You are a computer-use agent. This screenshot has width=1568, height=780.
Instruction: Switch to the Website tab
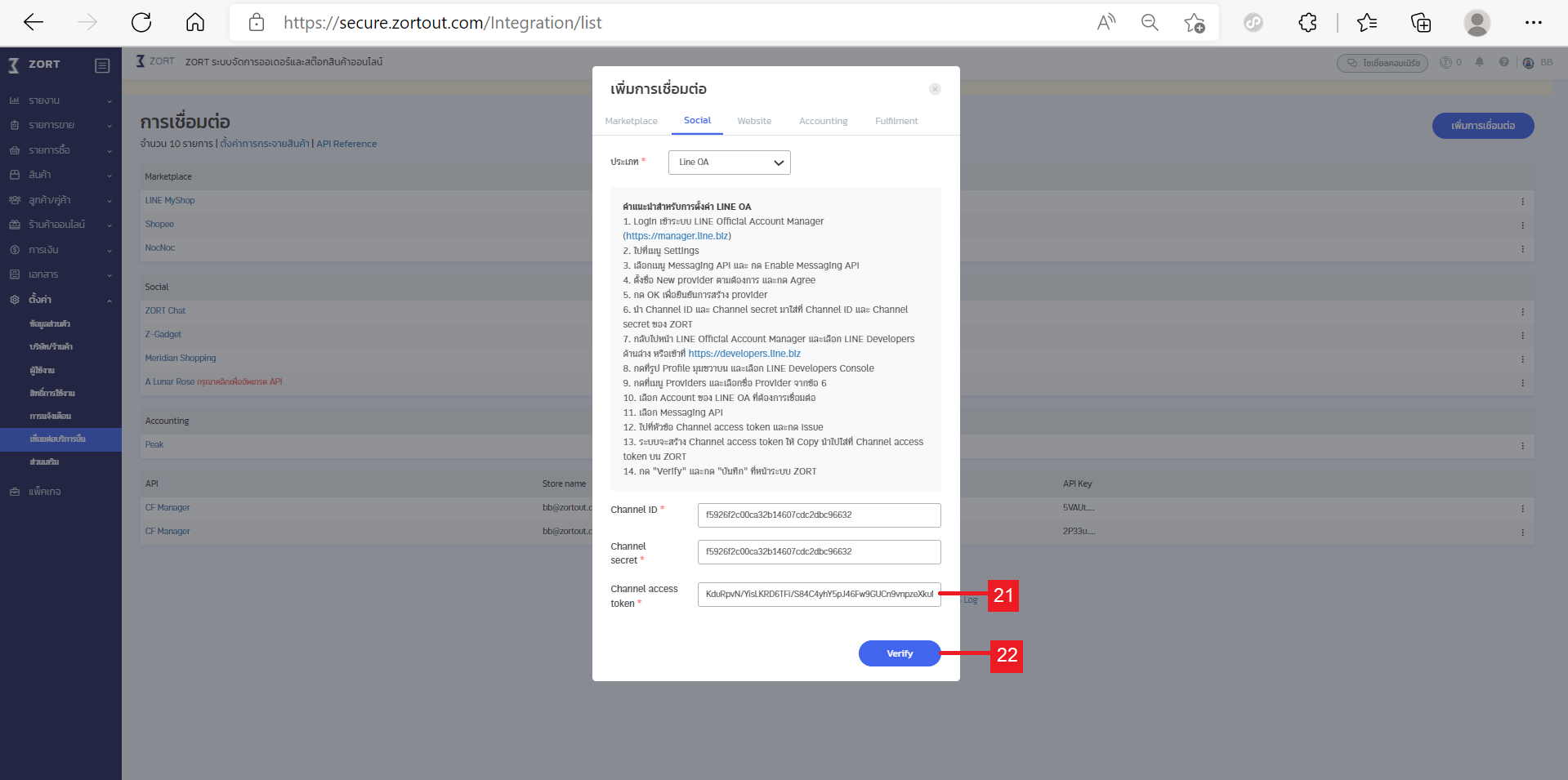click(x=754, y=121)
